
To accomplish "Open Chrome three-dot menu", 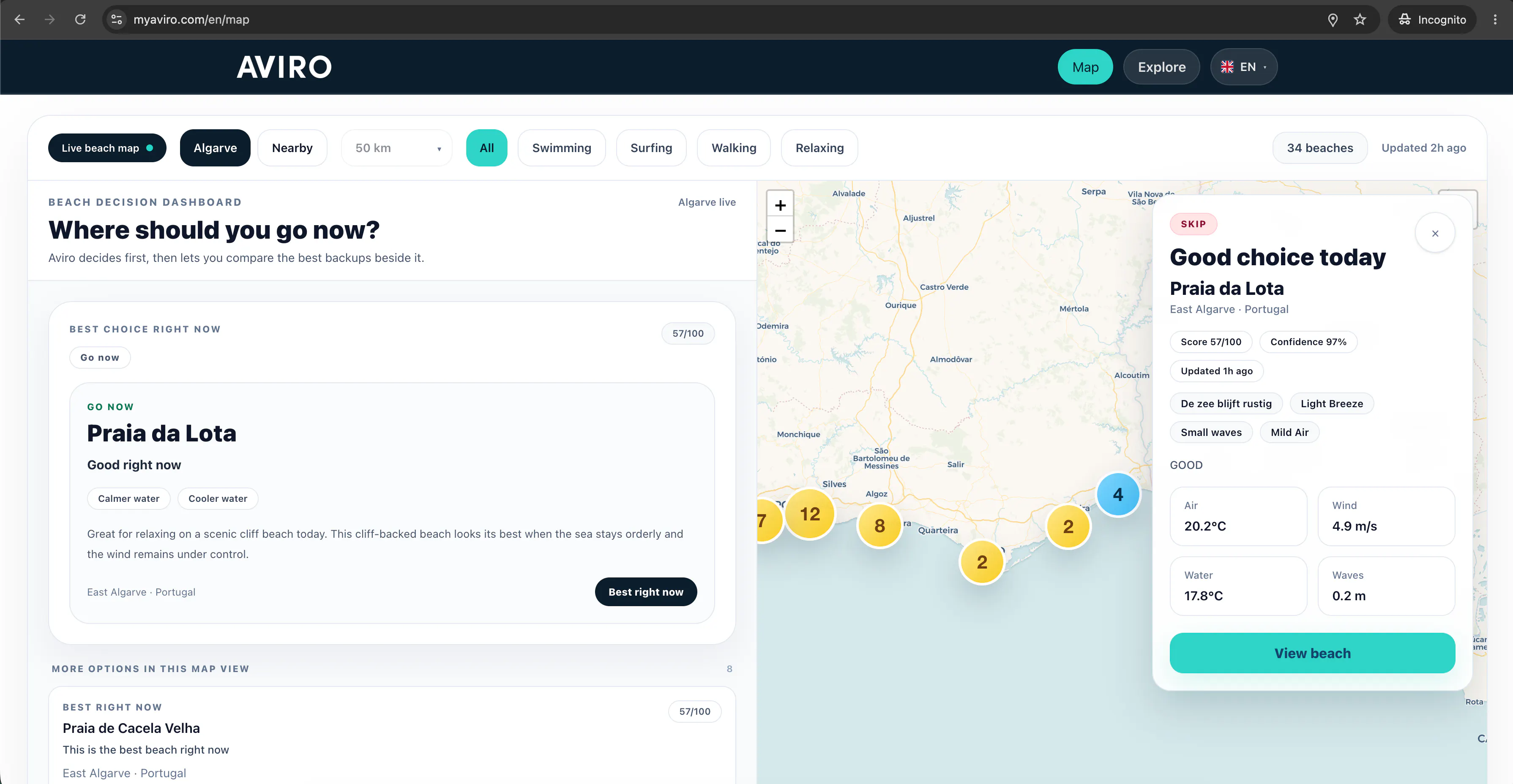I will tap(1495, 19).
